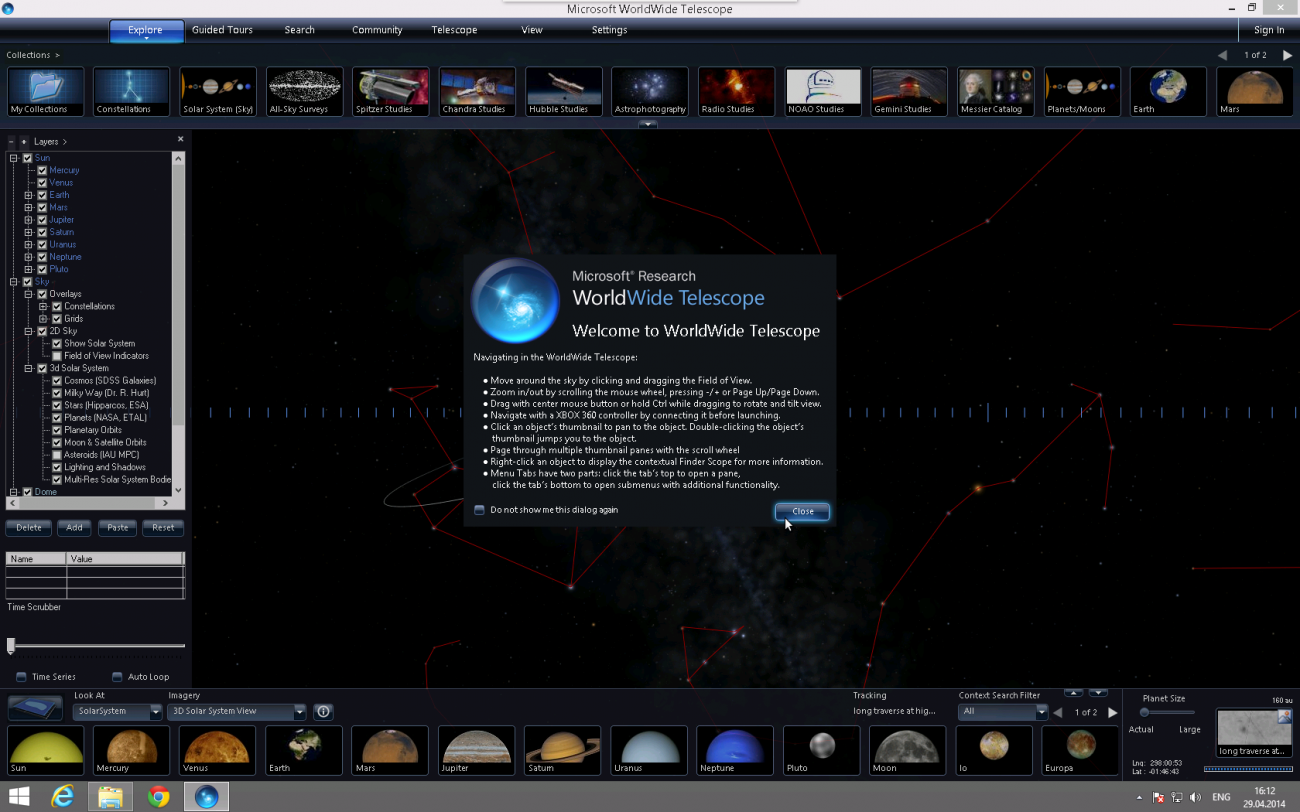
Task: Open the Context Search Filter dropdown
Action: [1002, 712]
